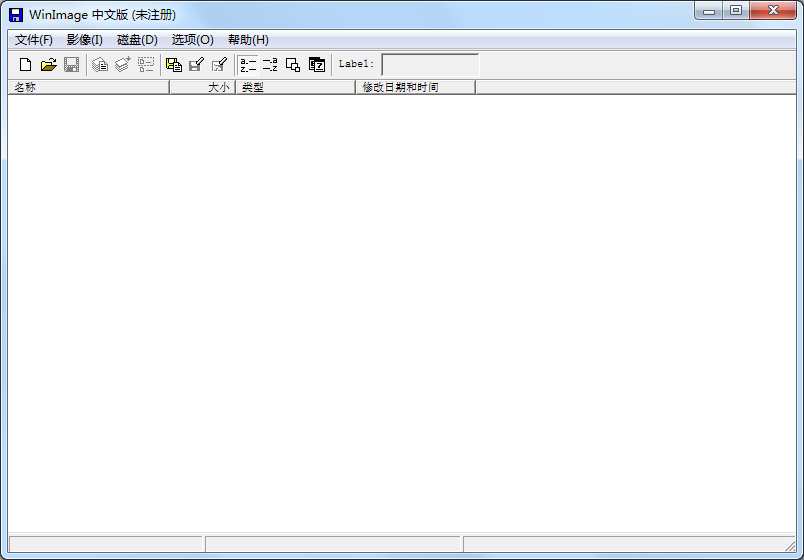Click the resize grip in status bar corner
Viewport: 804px width, 560px height.
[790, 545]
